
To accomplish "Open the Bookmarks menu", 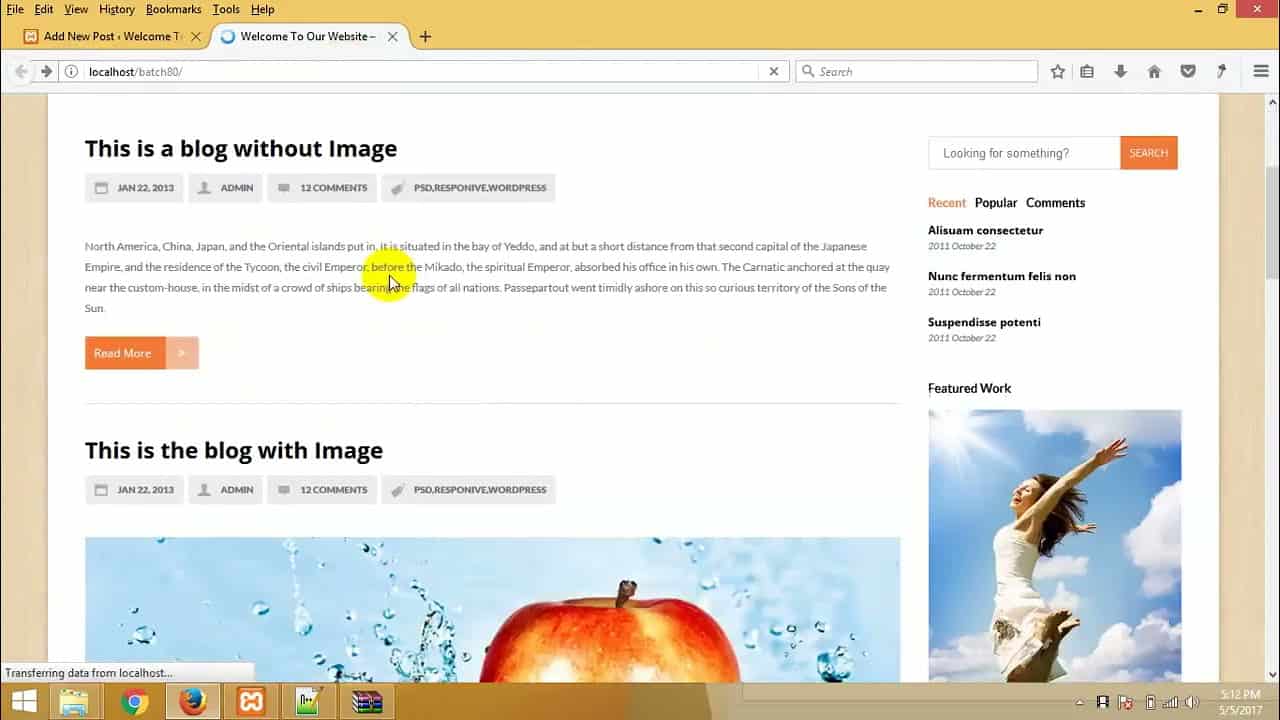I will (171, 9).
